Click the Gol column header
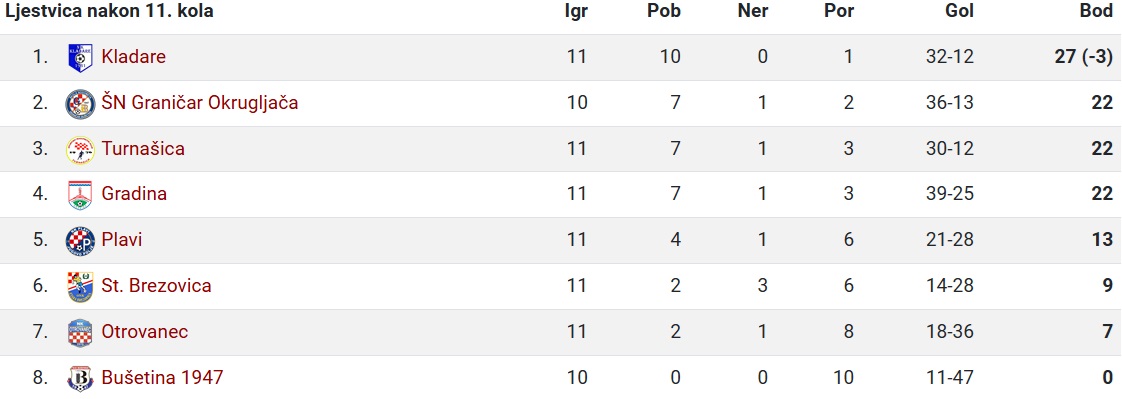 point(960,12)
